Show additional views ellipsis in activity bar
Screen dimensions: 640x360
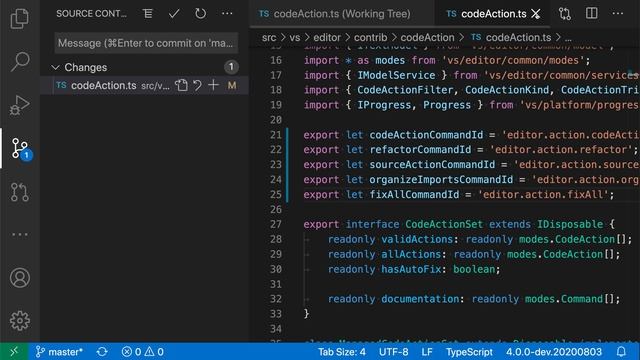pos(20,235)
